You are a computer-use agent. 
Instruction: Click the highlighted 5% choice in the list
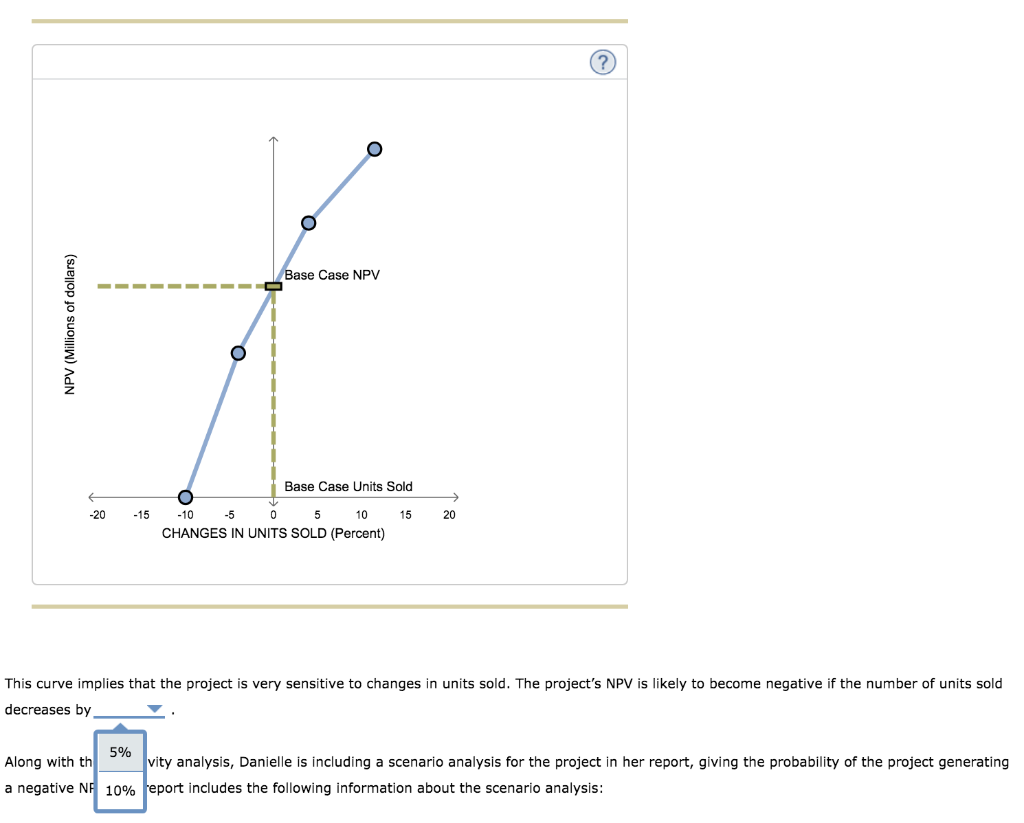click(x=119, y=751)
